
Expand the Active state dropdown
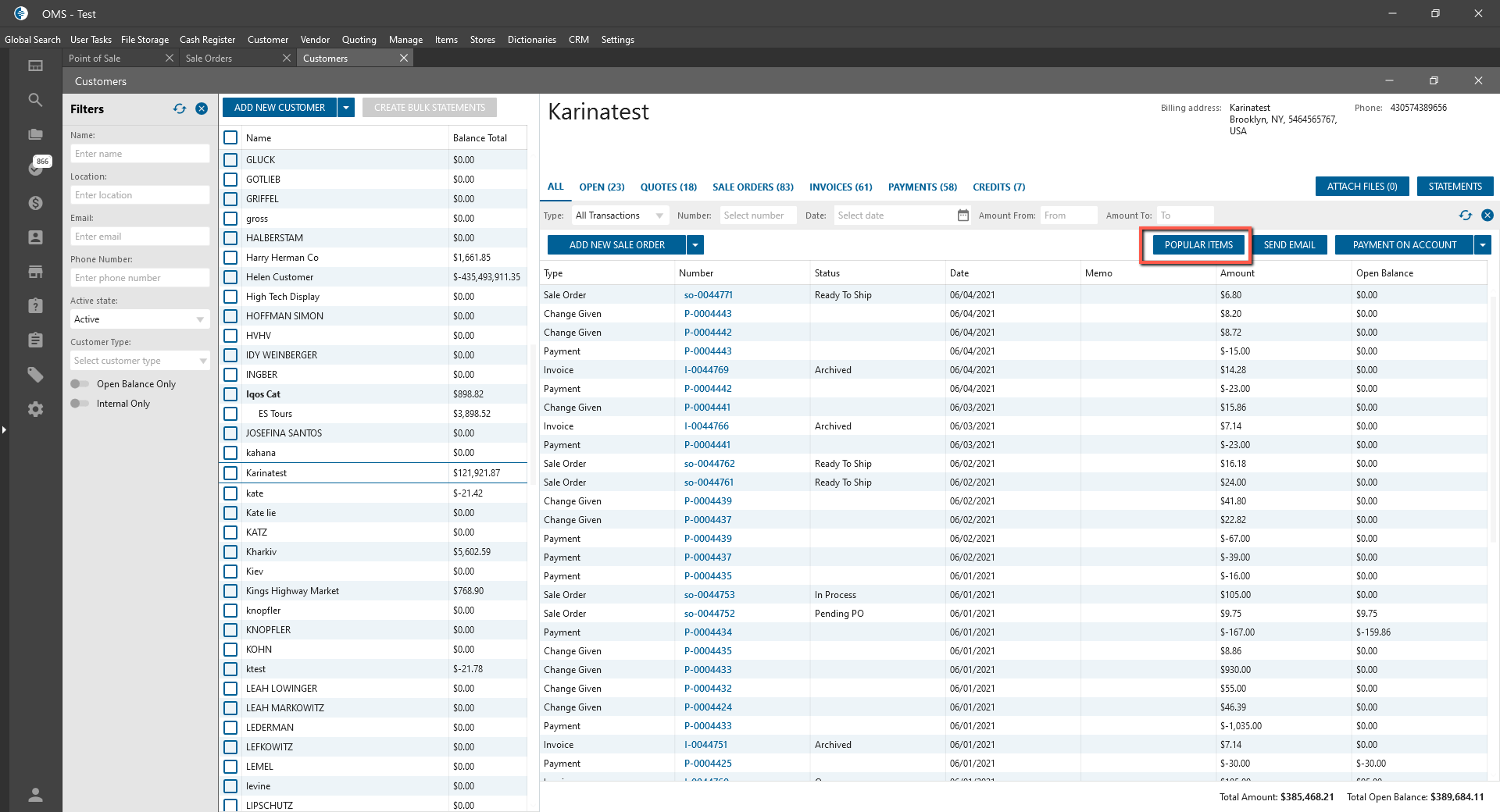pyautogui.click(x=200, y=319)
